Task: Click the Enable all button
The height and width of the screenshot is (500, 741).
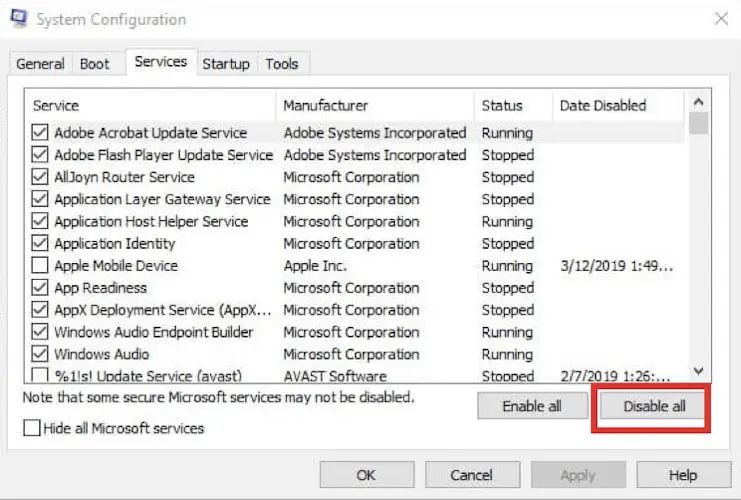Action: tap(532, 406)
